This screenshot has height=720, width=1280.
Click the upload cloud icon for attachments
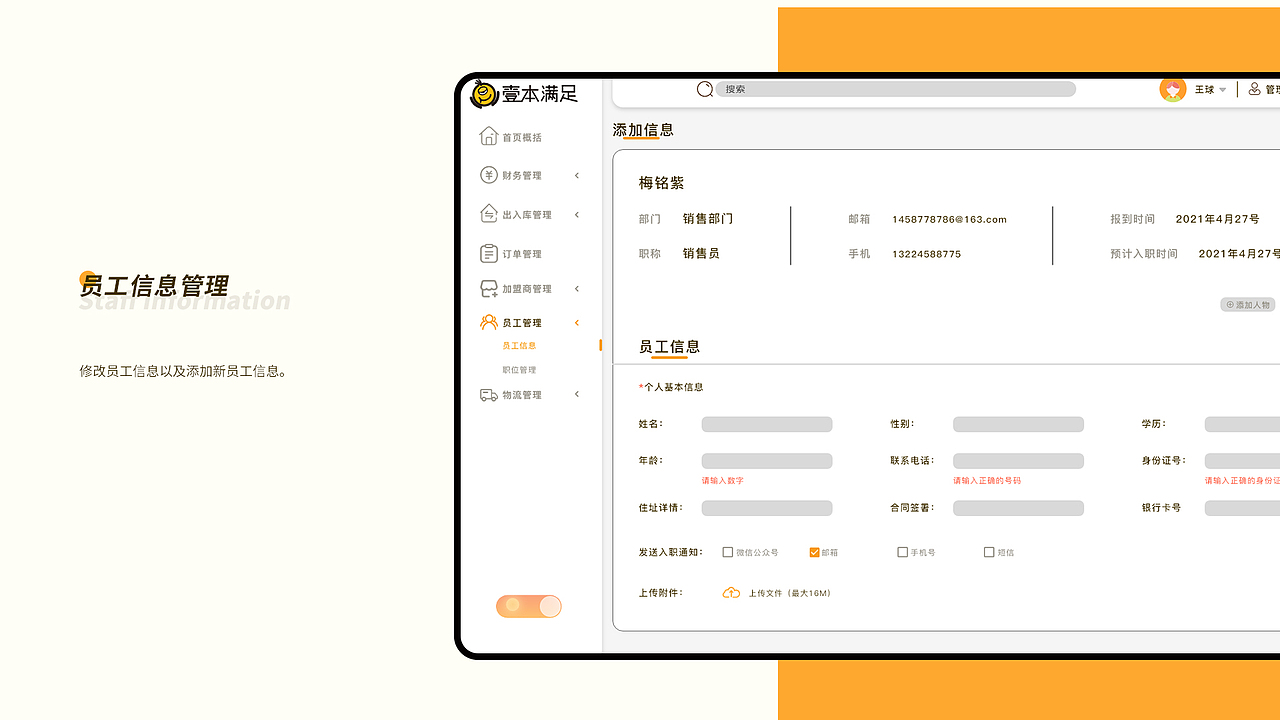(x=731, y=592)
